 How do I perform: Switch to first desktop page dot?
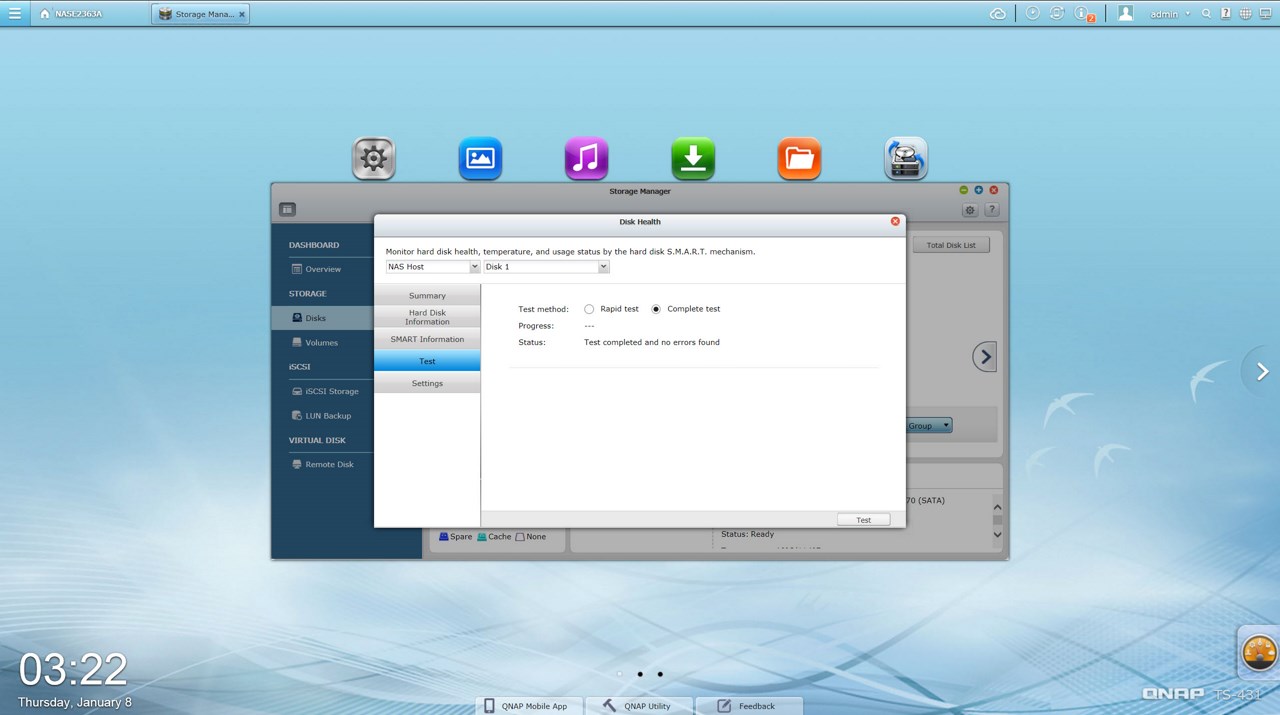pyautogui.click(x=620, y=674)
